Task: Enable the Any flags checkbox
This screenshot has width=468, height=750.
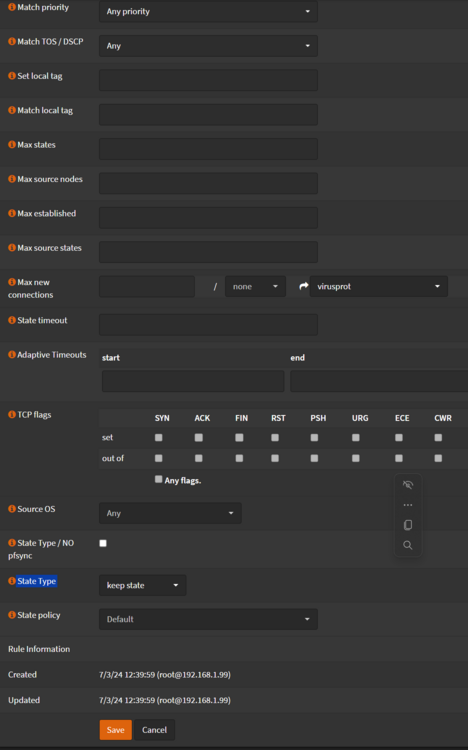Action: pos(158,479)
